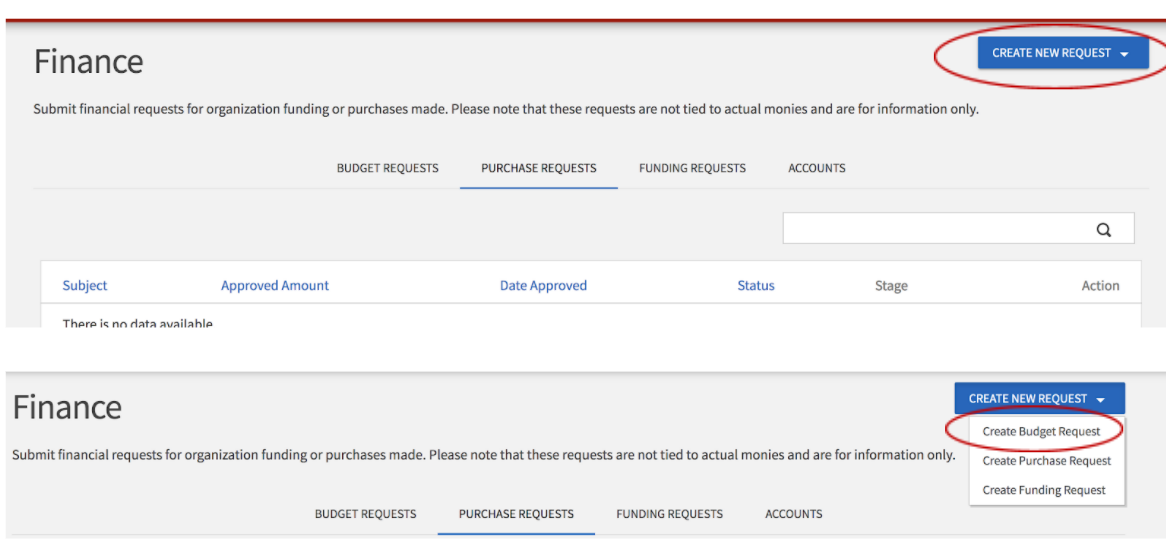1166x543 pixels.
Task: Choose Create Funding Request from the menu
Action: (x=1044, y=490)
